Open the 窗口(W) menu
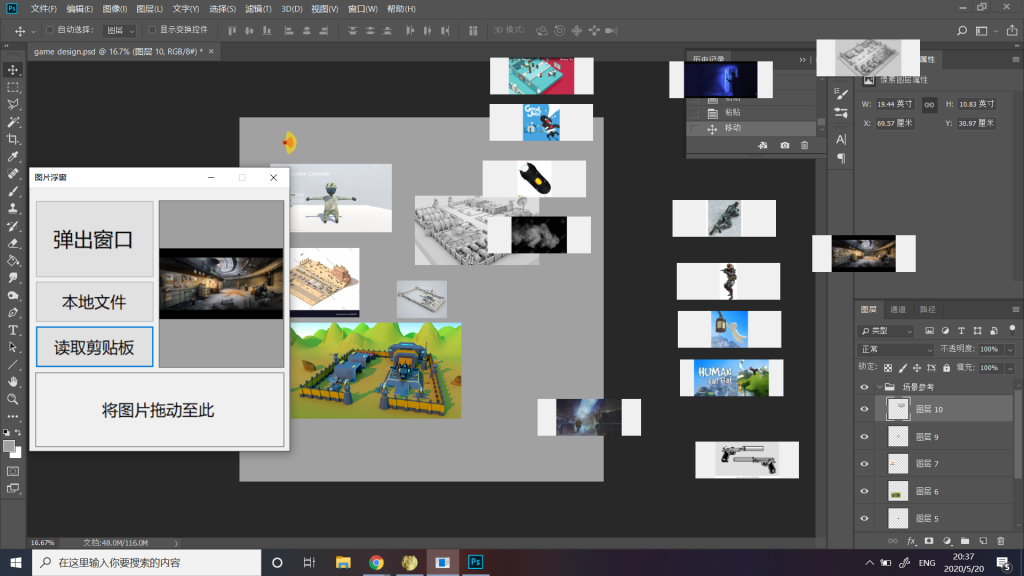Screen dimensions: 1024x576 [x=362, y=9]
